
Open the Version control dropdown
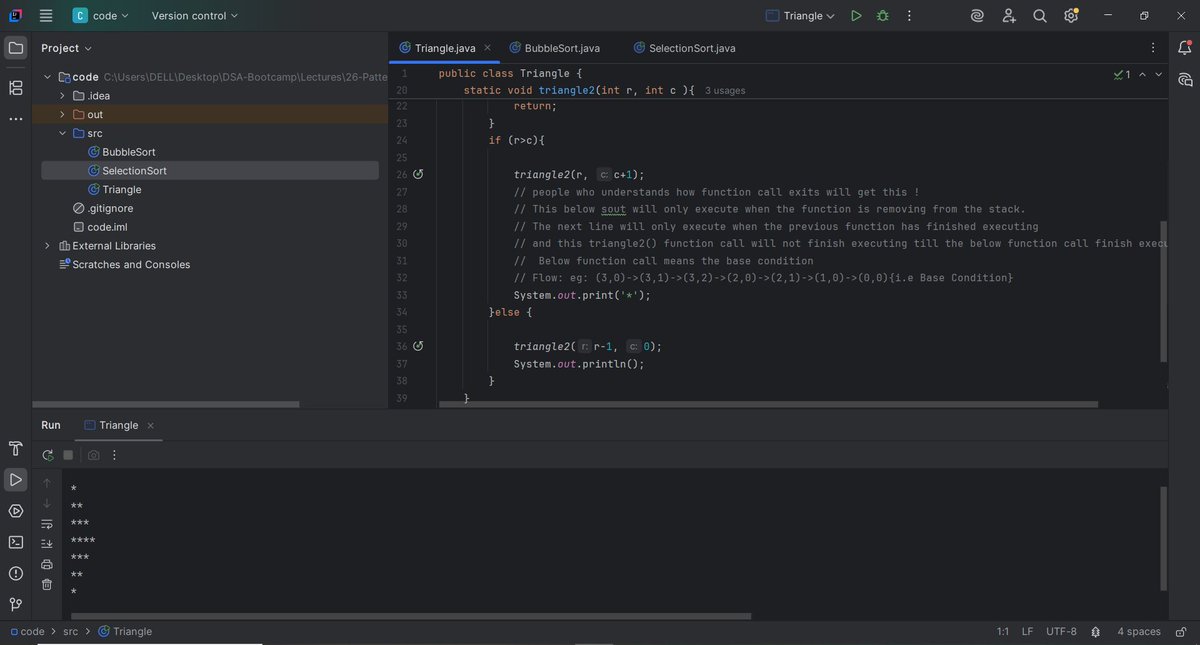pos(195,16)
